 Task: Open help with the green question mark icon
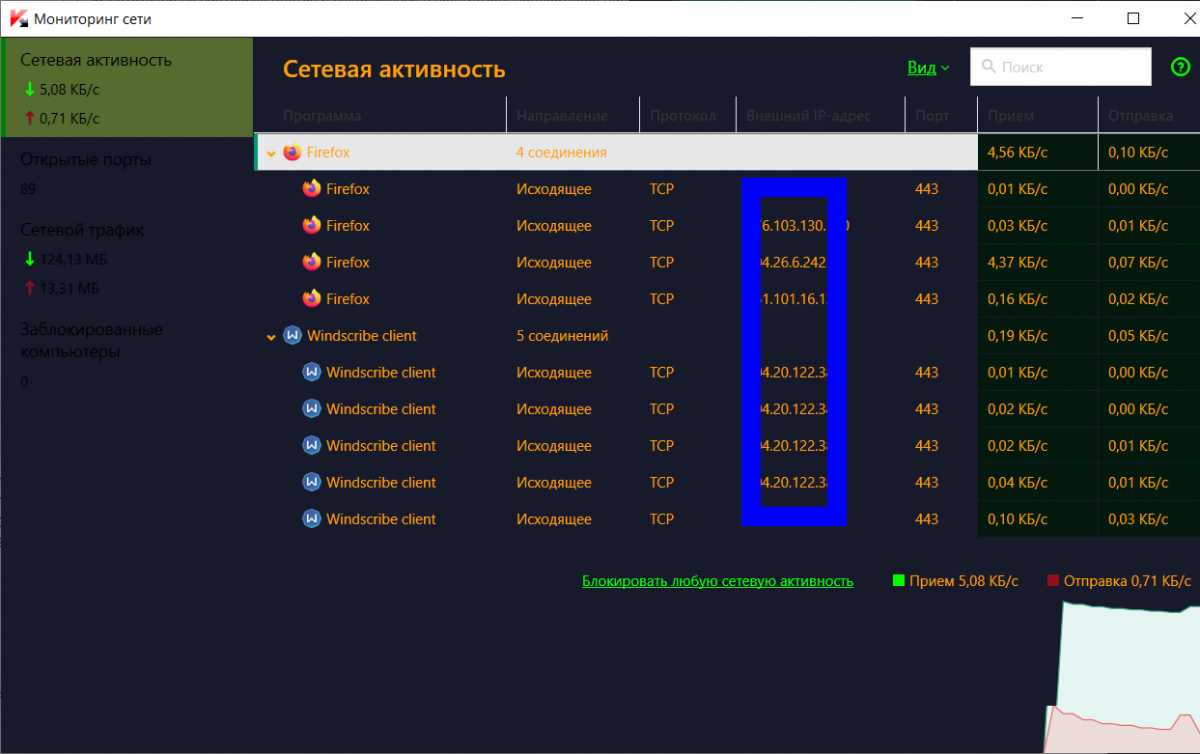[x=1180, y=67]
